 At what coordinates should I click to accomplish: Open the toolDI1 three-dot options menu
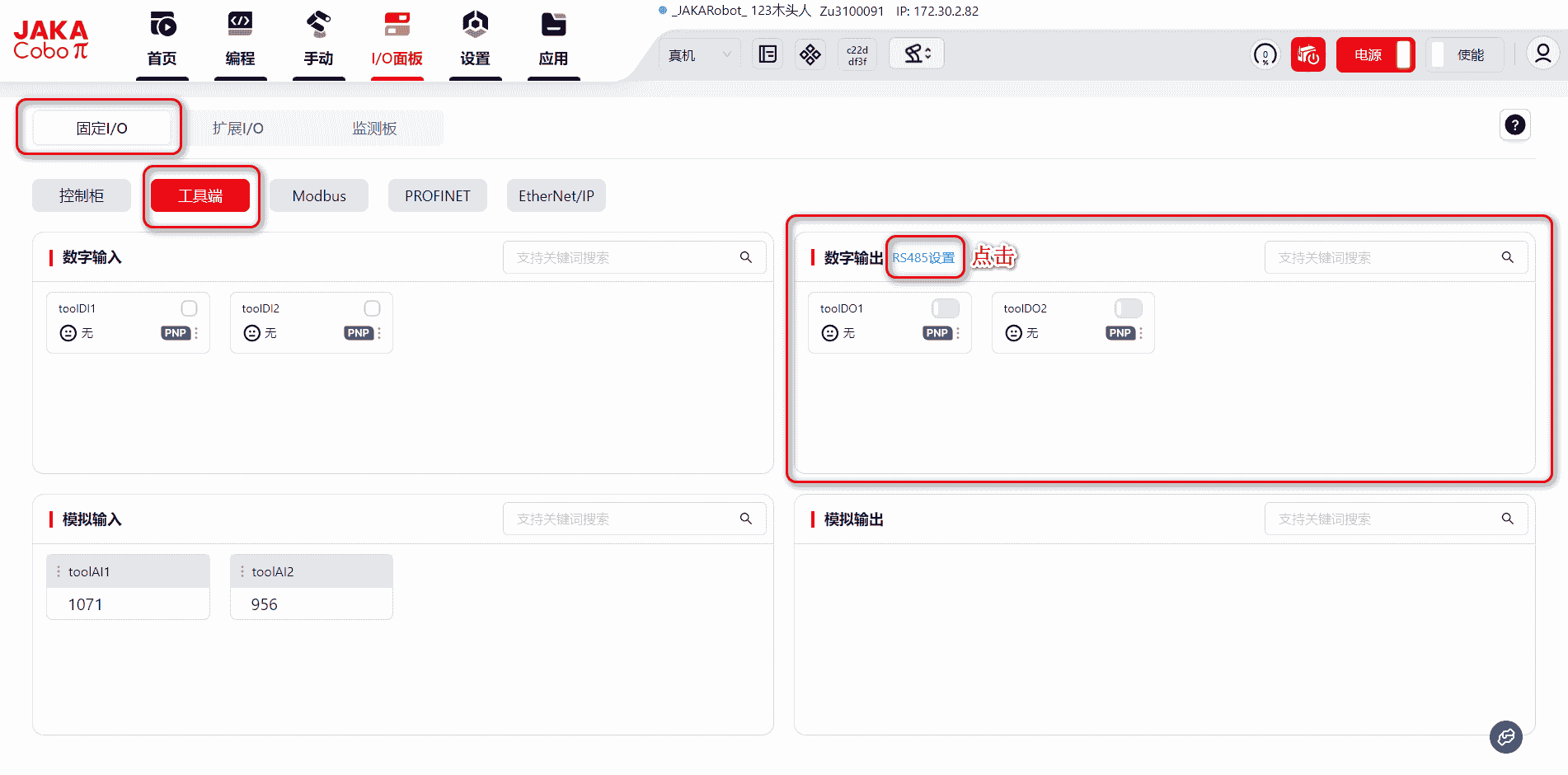[x=196, y=333]
